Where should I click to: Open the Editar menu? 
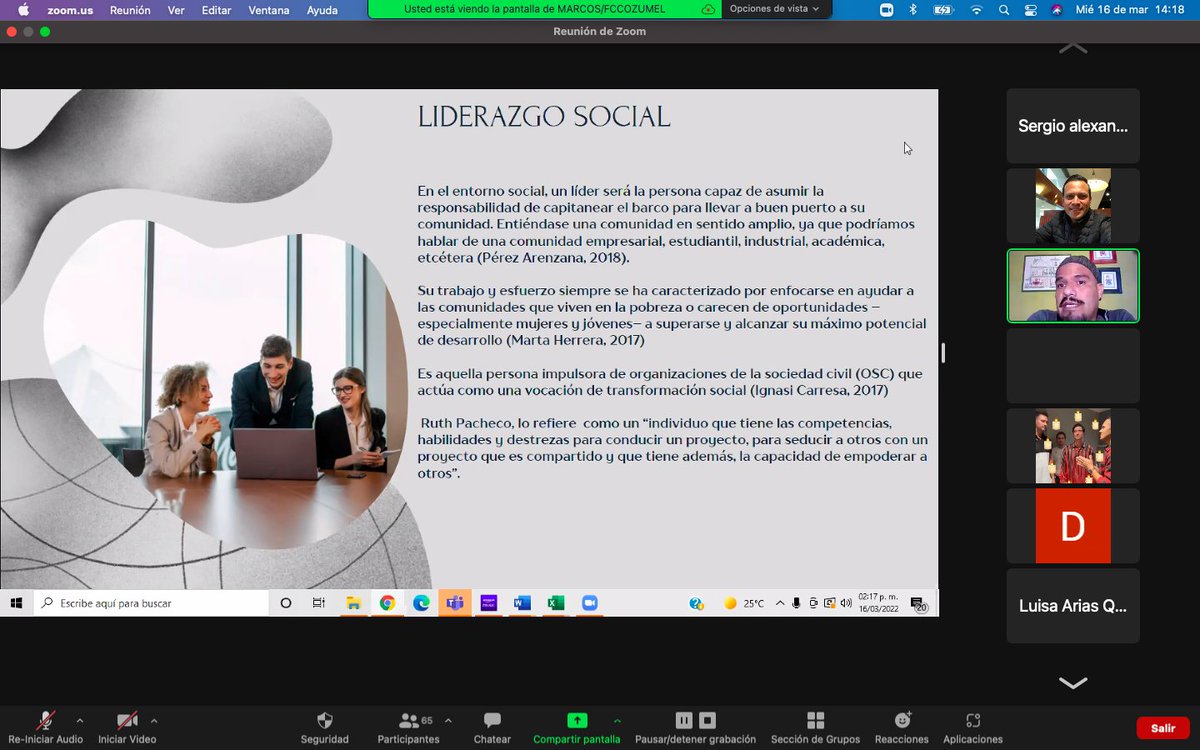click(216, 10)
